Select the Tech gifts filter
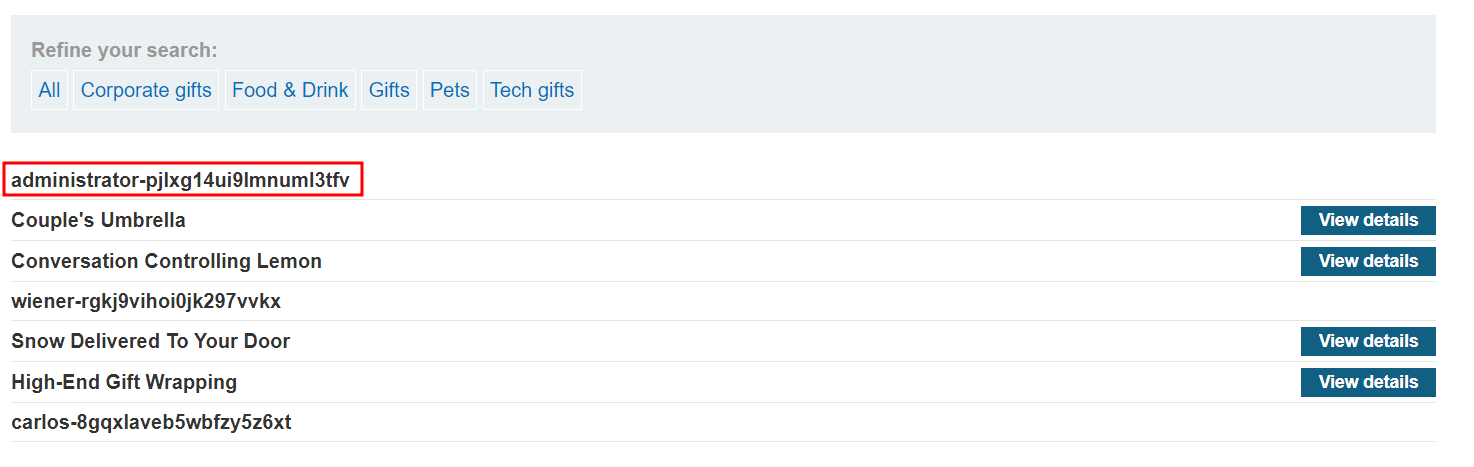 click(532, 90)
